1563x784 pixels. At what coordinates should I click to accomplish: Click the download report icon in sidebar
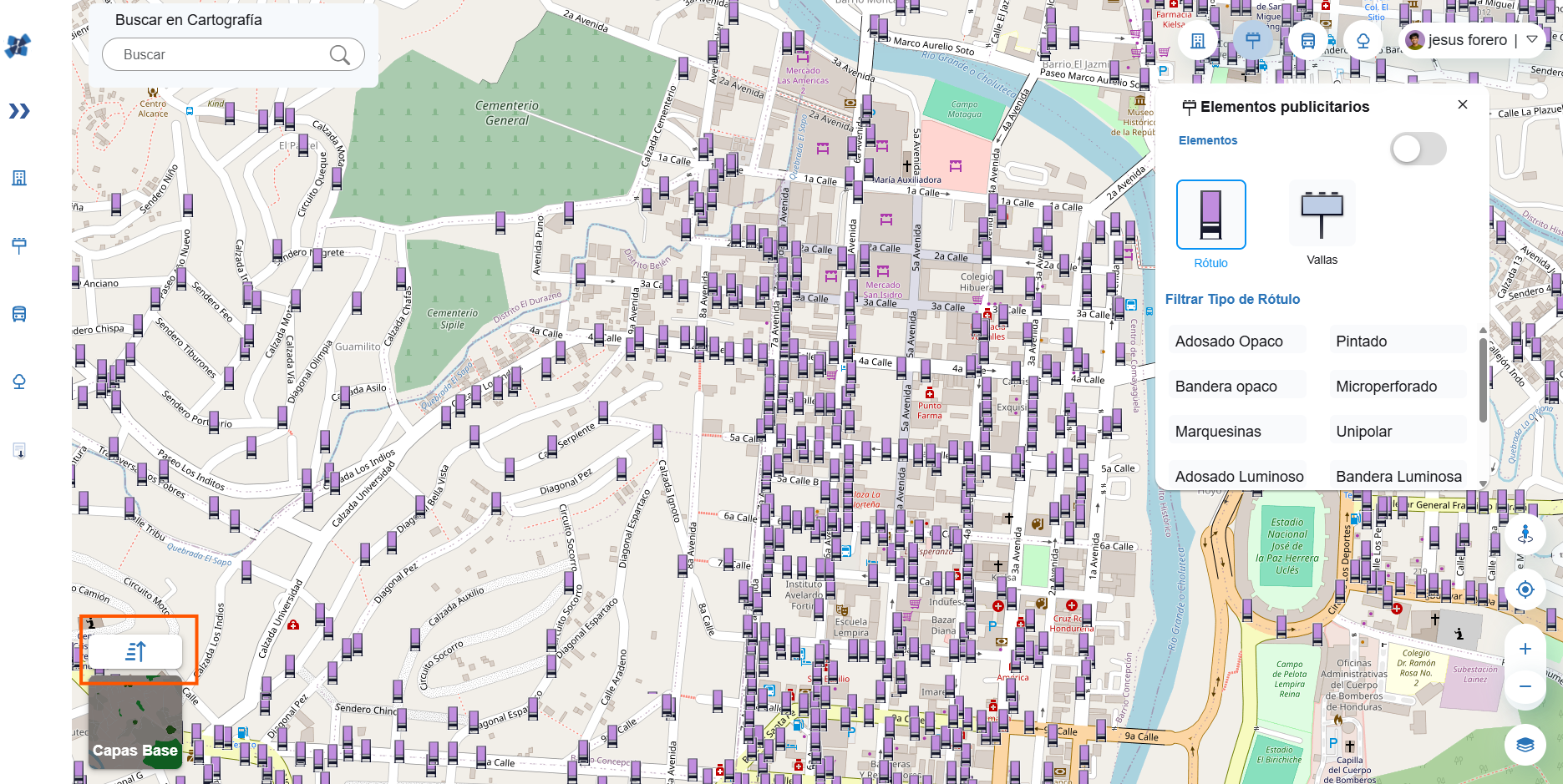click(x=19, y=451)
